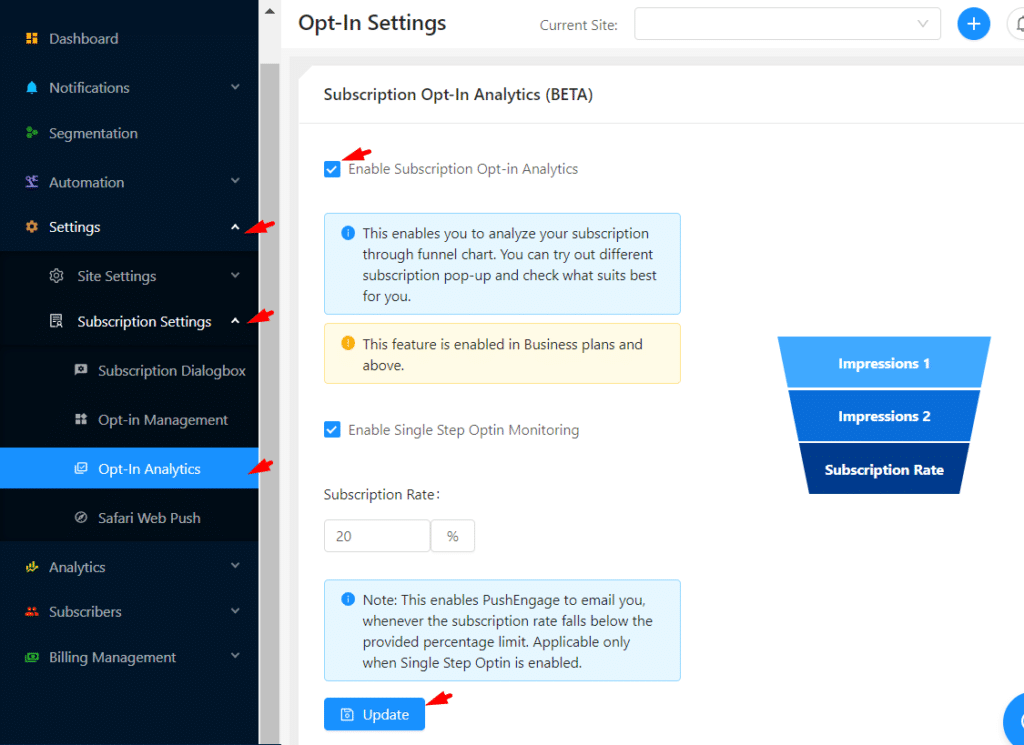The height and width of the screenshot is (745, 1024).
Task: Click the Current Site: label
Action: coord(579,25)
